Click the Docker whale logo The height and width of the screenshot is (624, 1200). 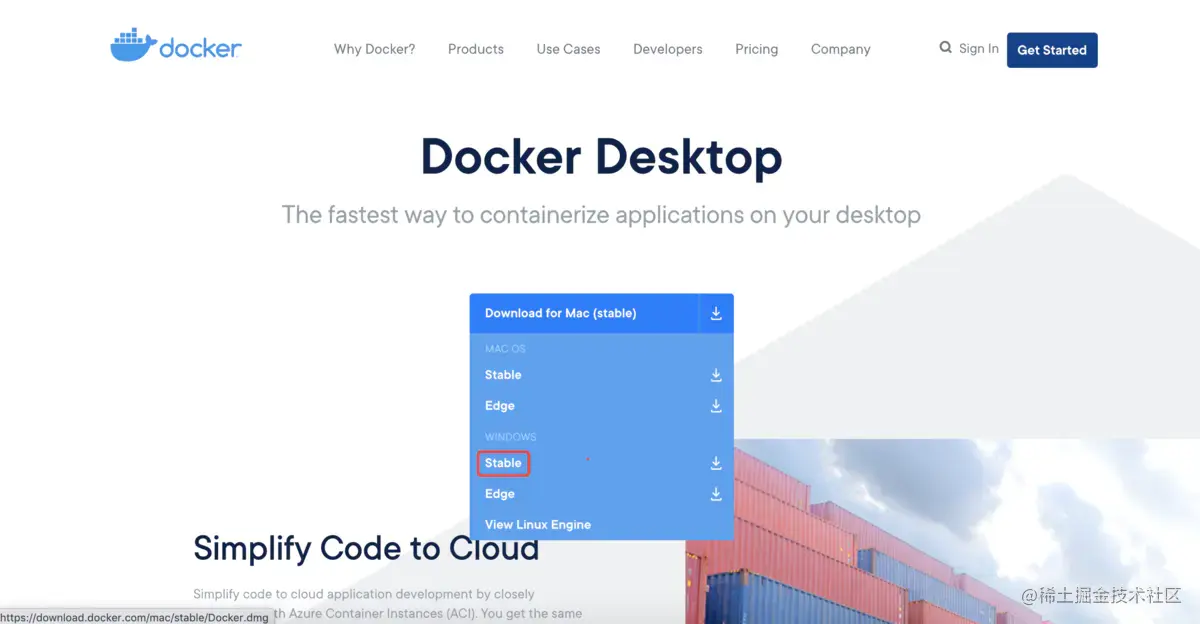pos(176,46)
